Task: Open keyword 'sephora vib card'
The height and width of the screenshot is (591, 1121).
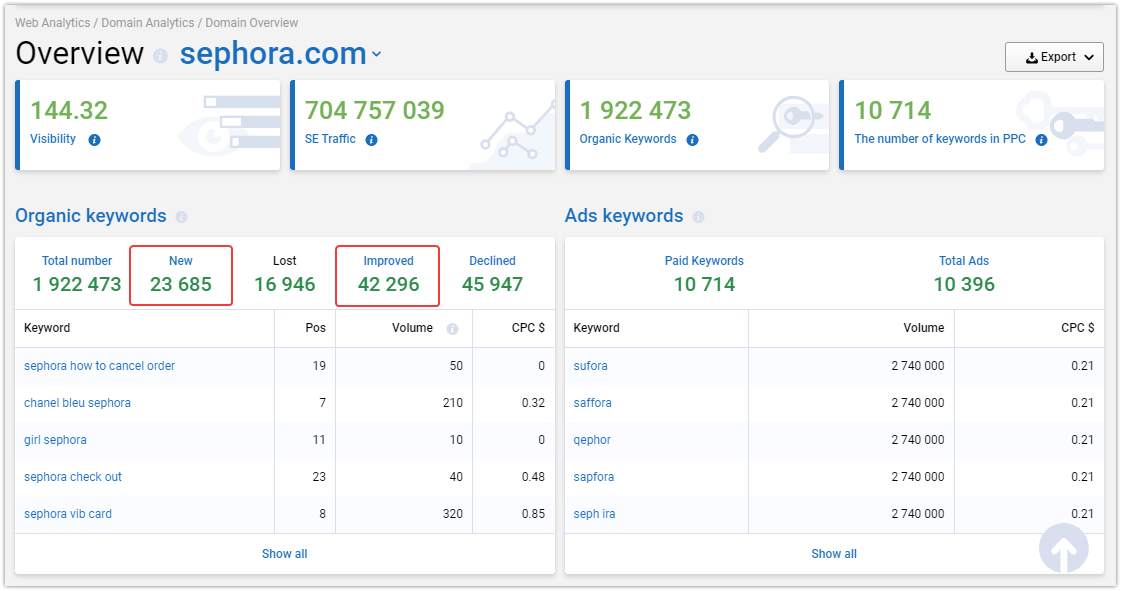Action: 68,514
